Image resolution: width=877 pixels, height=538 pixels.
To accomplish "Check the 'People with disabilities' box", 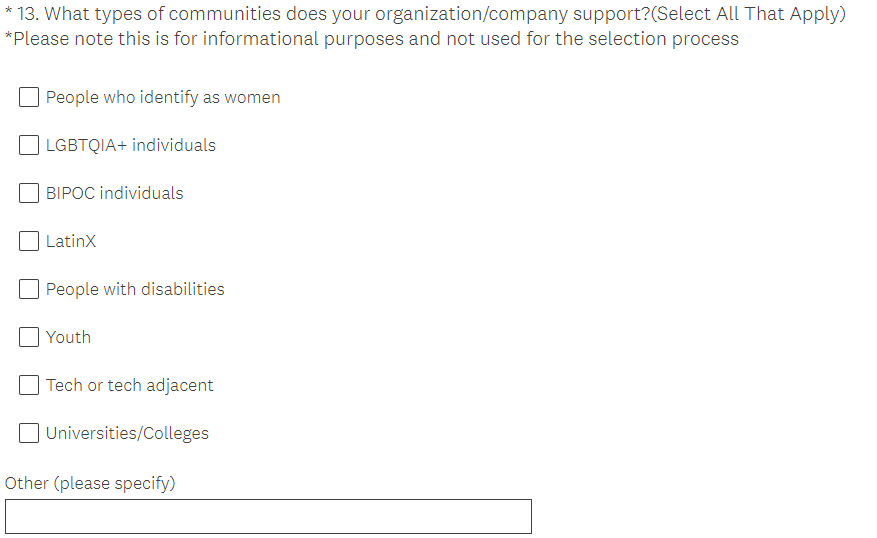I will (29, 289).
